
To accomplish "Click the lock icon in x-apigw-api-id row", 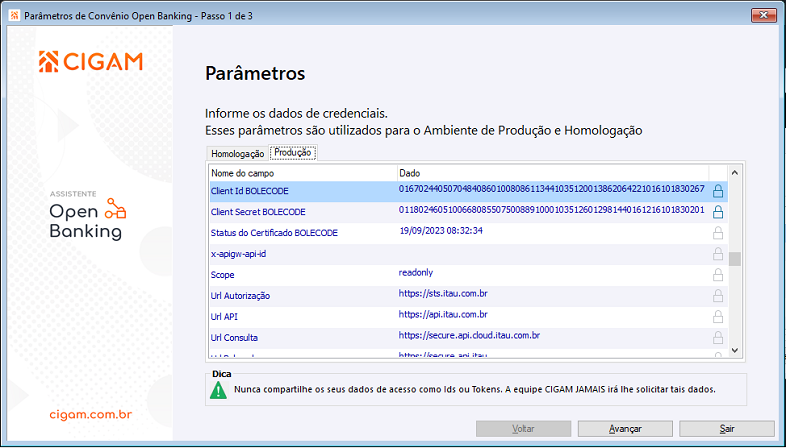I will pyautogui.click(x=718, y=254).
